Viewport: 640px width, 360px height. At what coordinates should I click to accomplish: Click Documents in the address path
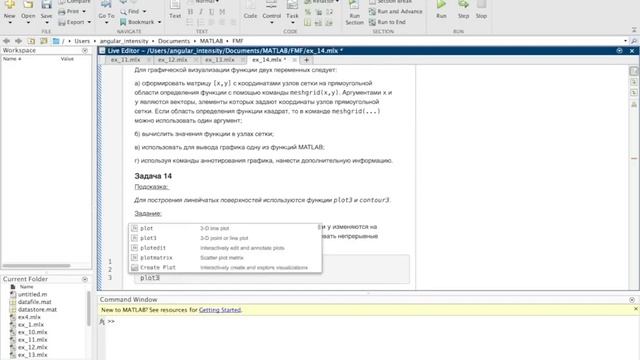coord(174,41)
